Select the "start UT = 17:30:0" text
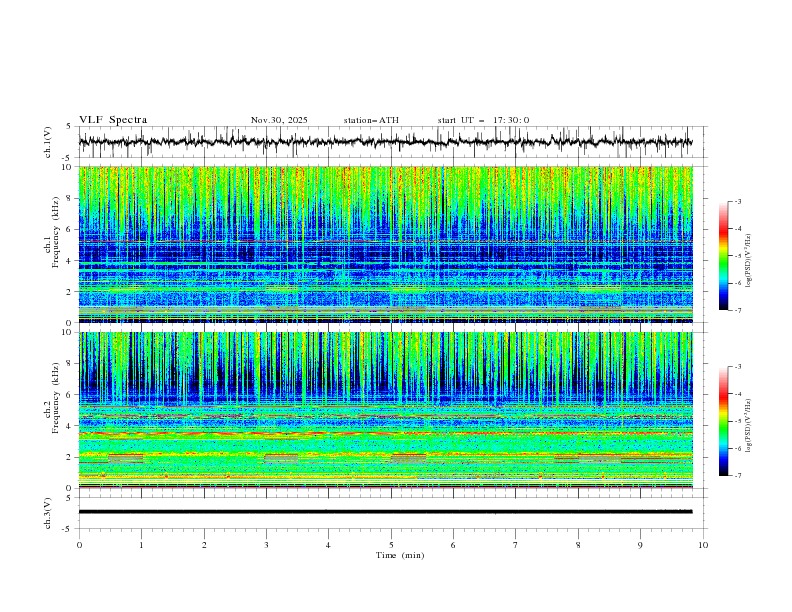The height and width of the screenshot is (612, 792). (x=483, y=120)
